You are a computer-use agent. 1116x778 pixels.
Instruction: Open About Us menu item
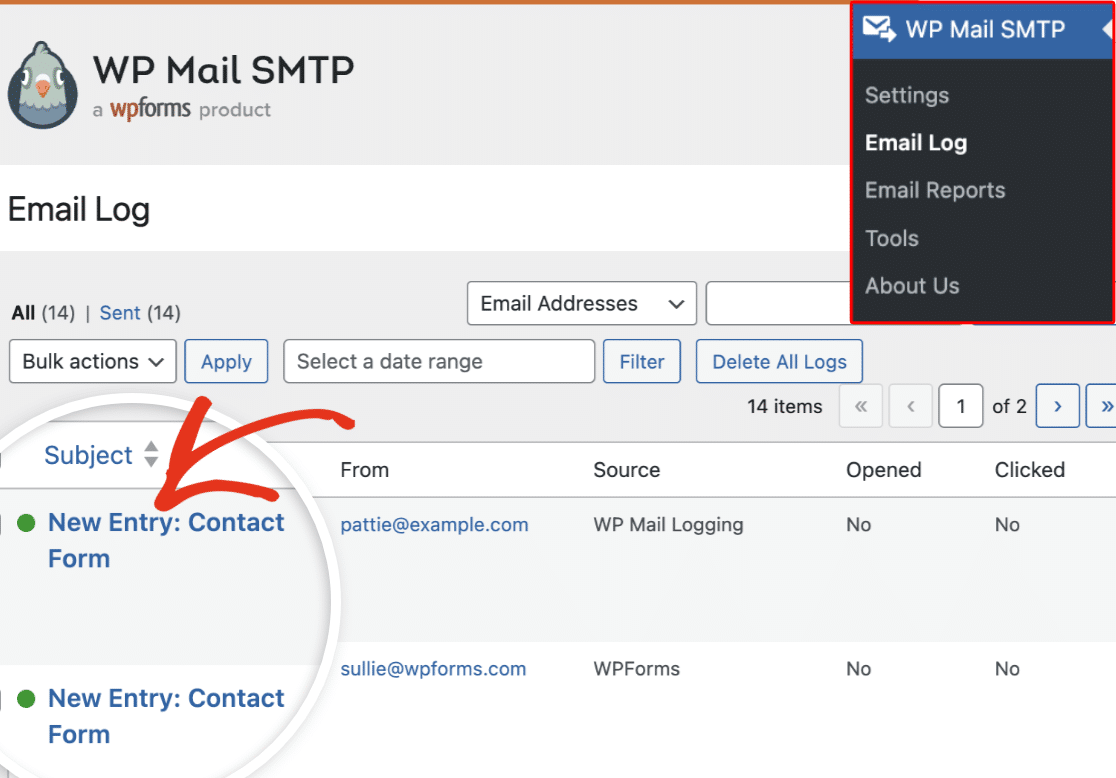pos(912,285)
